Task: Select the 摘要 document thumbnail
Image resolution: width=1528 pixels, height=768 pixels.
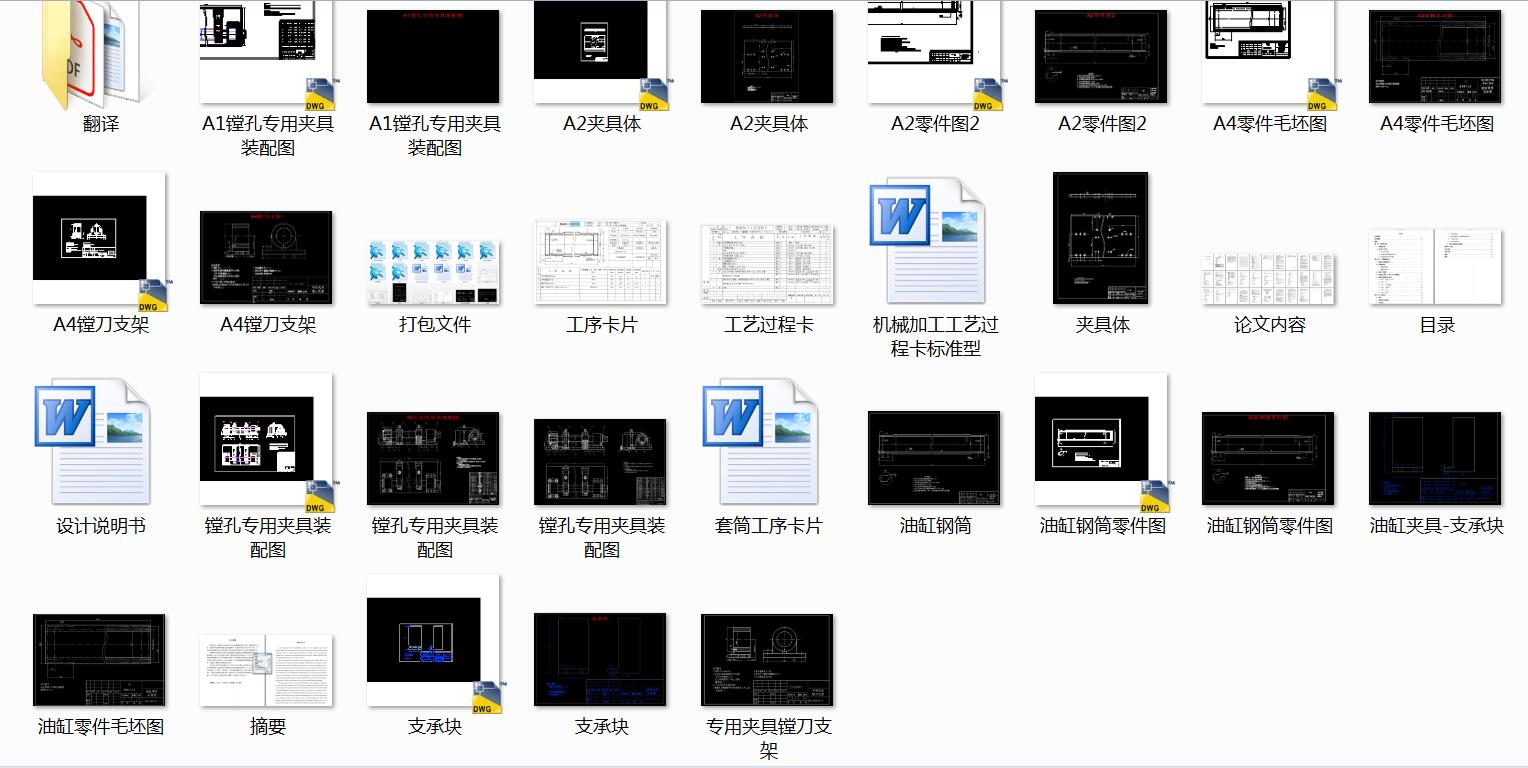Action: pos(267,670)
